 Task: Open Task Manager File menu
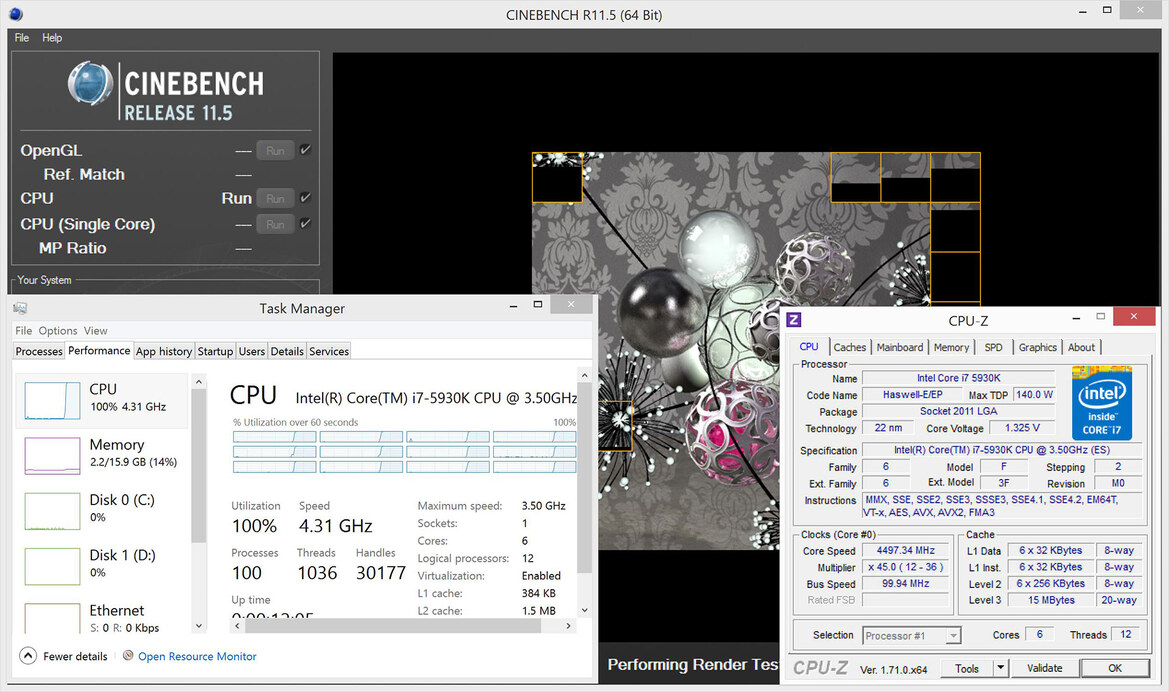(x=23, y=330)
